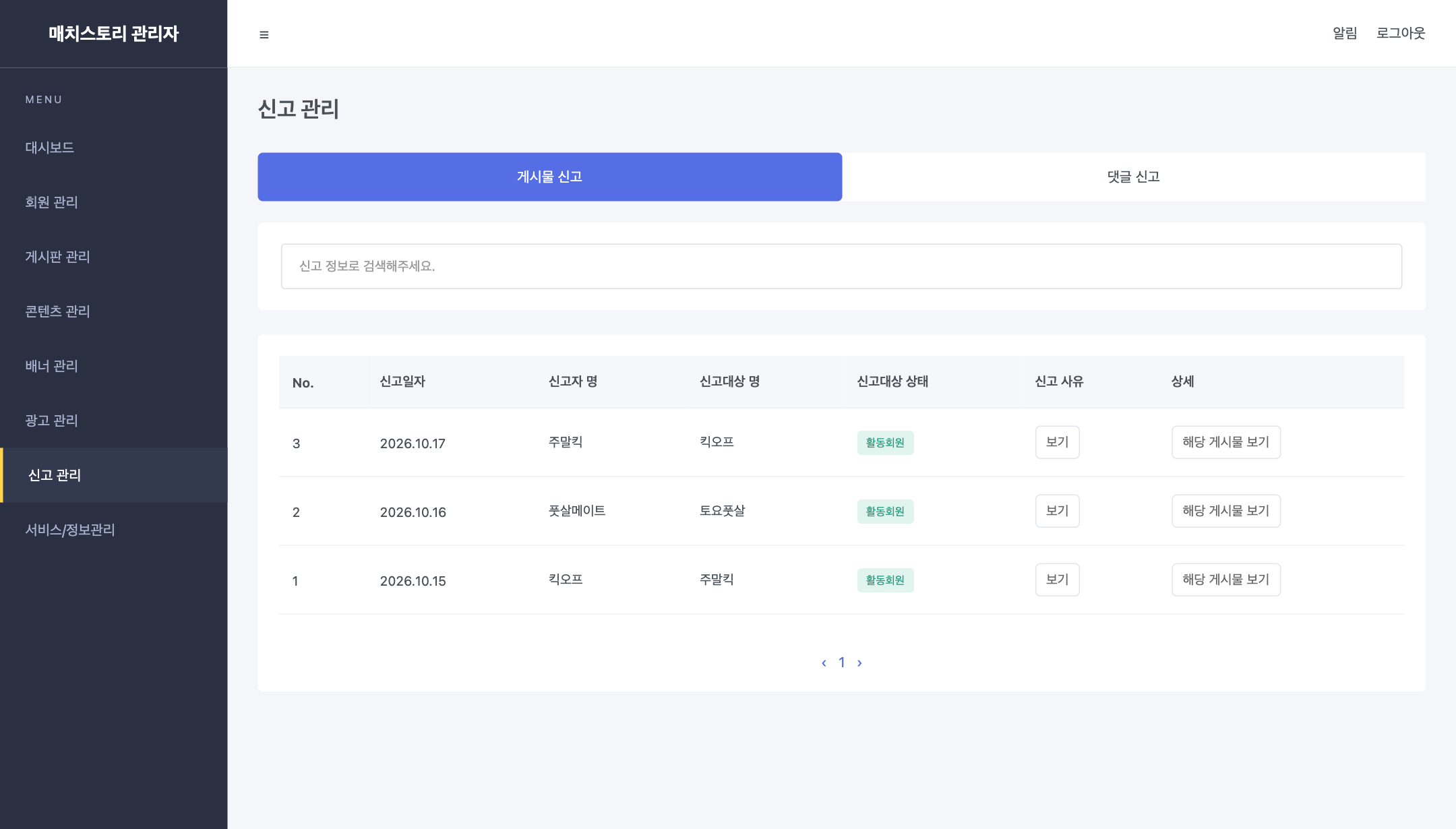Select 신고 관리 in the sidebar
Image resolution: width=1456 pixels, height=829 pixels.
[x=114, y=475]
